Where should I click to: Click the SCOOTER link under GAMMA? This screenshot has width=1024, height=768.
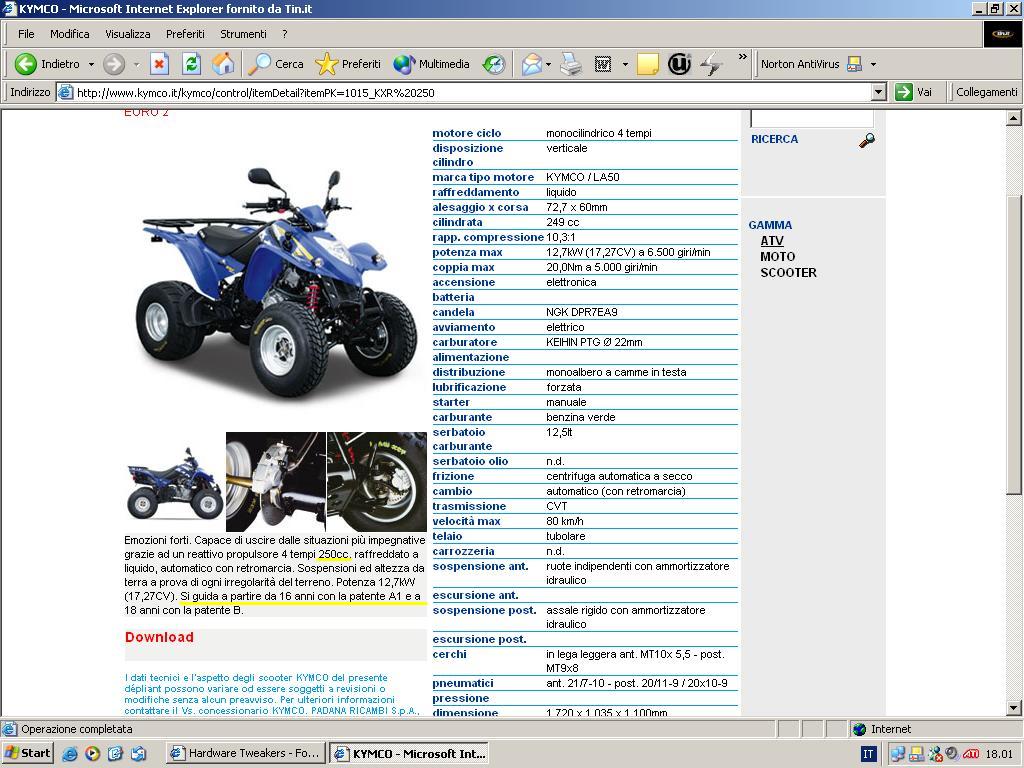pyautogui.click(x=788, y=273)
